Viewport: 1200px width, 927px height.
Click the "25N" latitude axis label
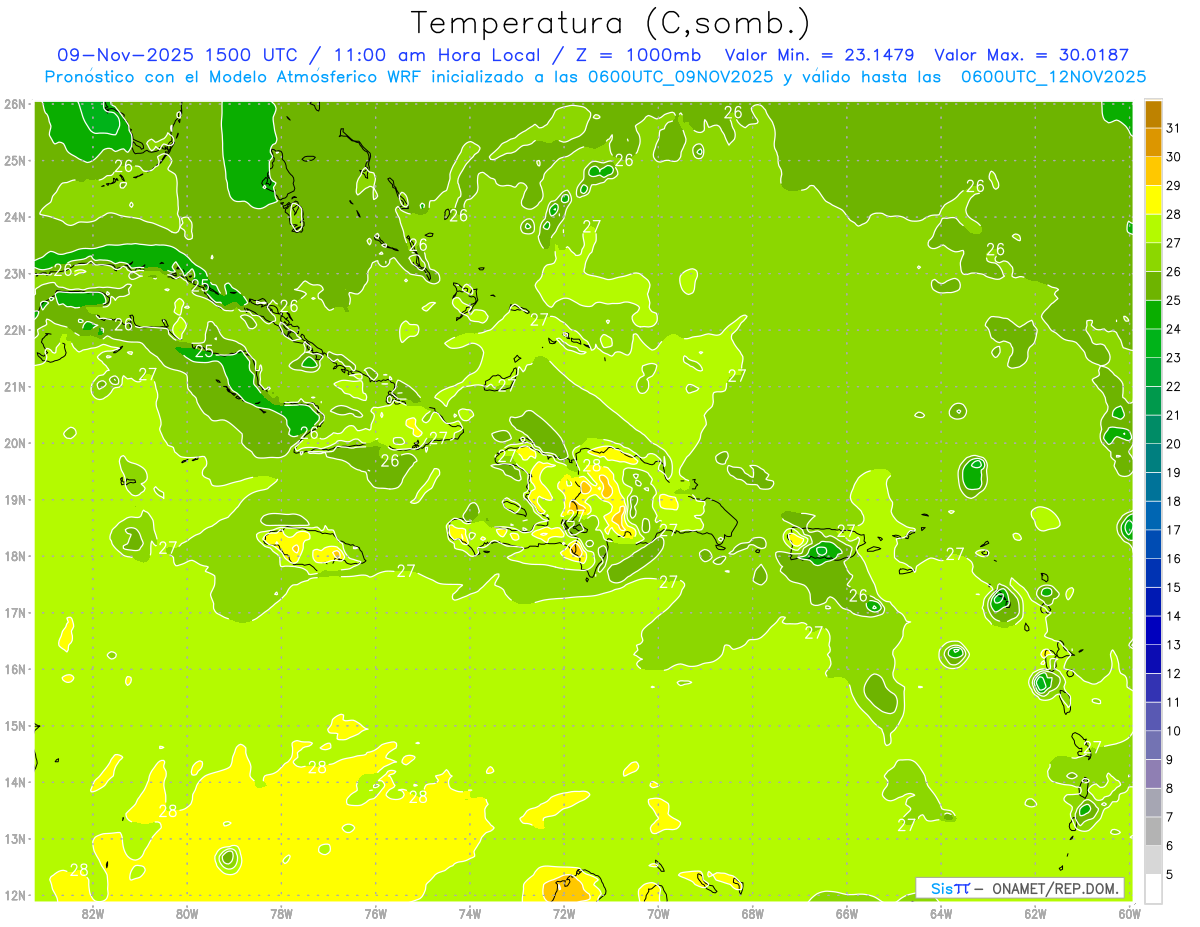(x=14, y=160)
